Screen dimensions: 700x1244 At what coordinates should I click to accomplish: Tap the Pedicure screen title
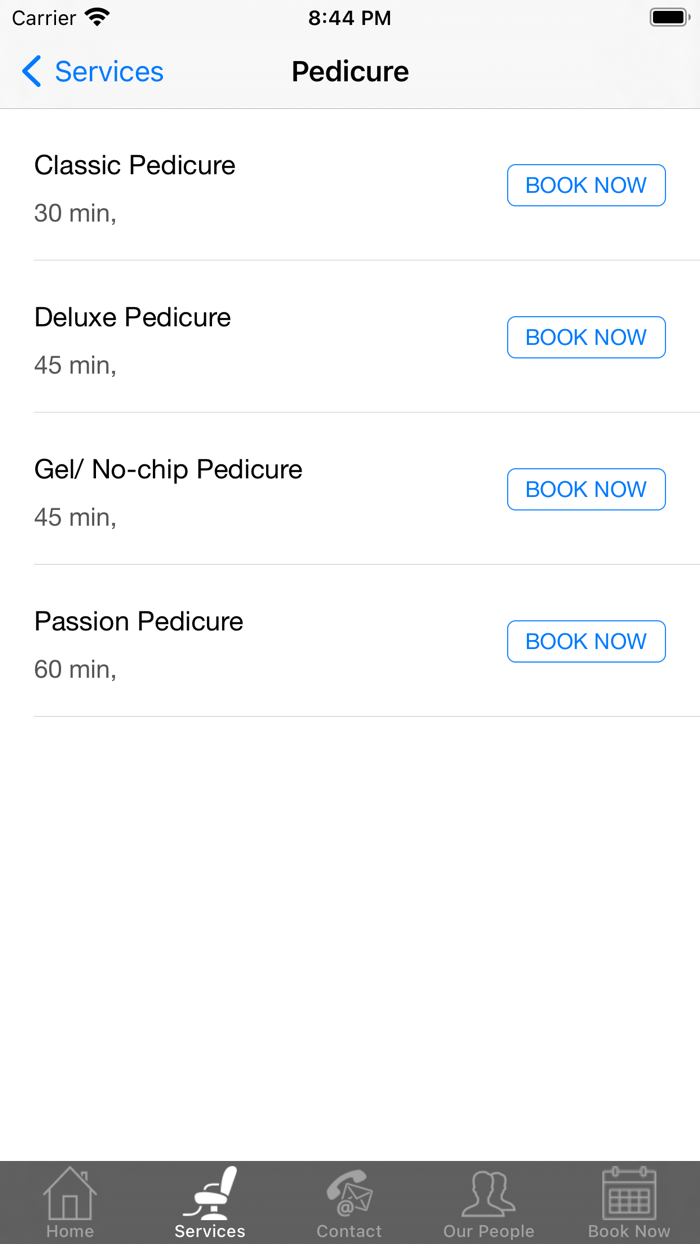(x=349, y=71)
